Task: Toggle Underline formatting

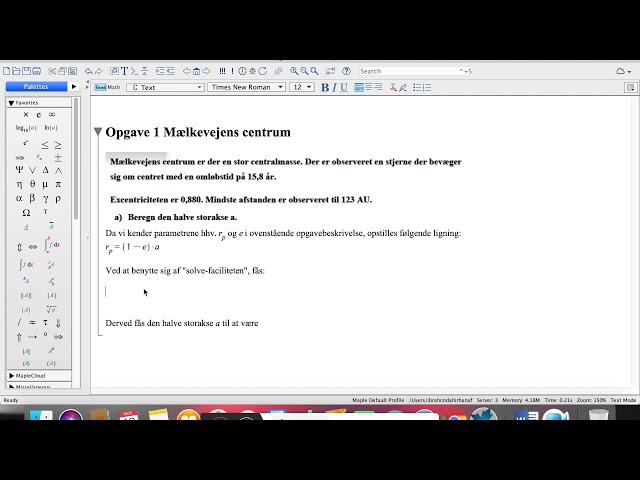Action: 344,87
